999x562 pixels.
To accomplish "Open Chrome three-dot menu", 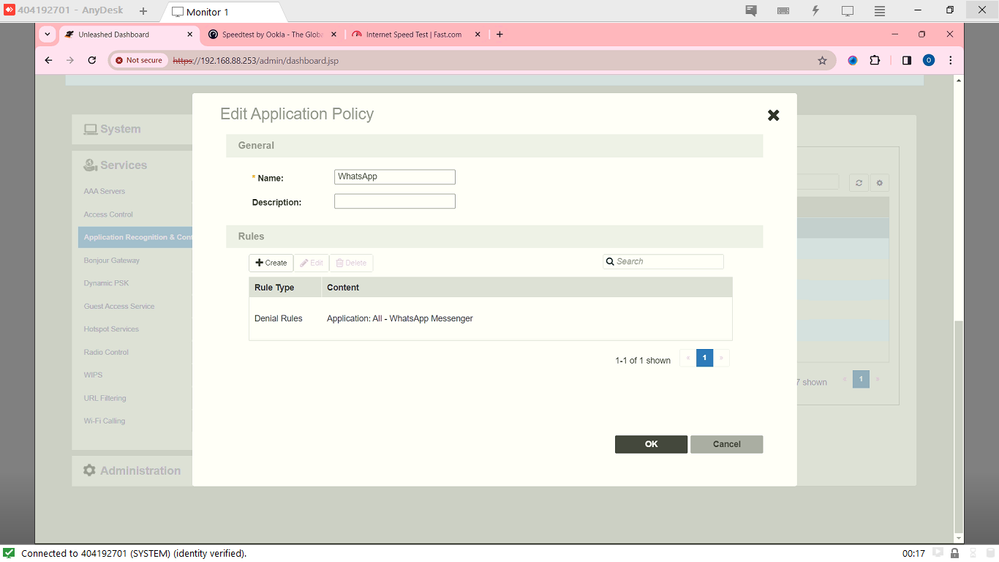I will click(950, 60).
